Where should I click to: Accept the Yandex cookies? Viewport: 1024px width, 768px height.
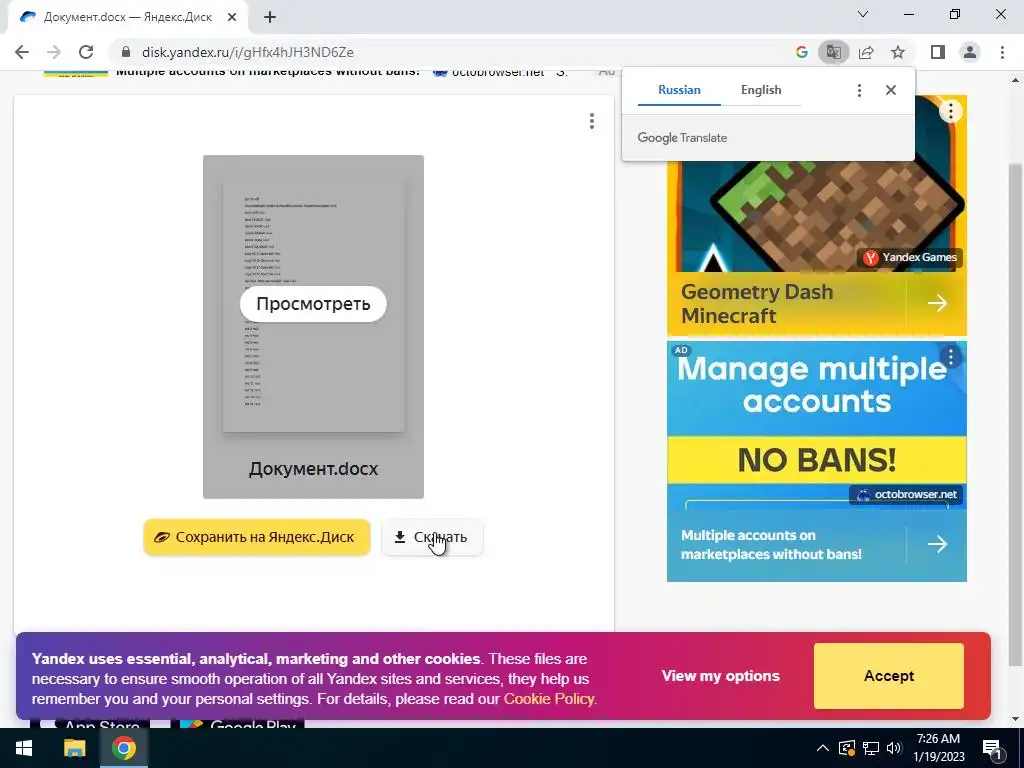click(x=889, y=676)
